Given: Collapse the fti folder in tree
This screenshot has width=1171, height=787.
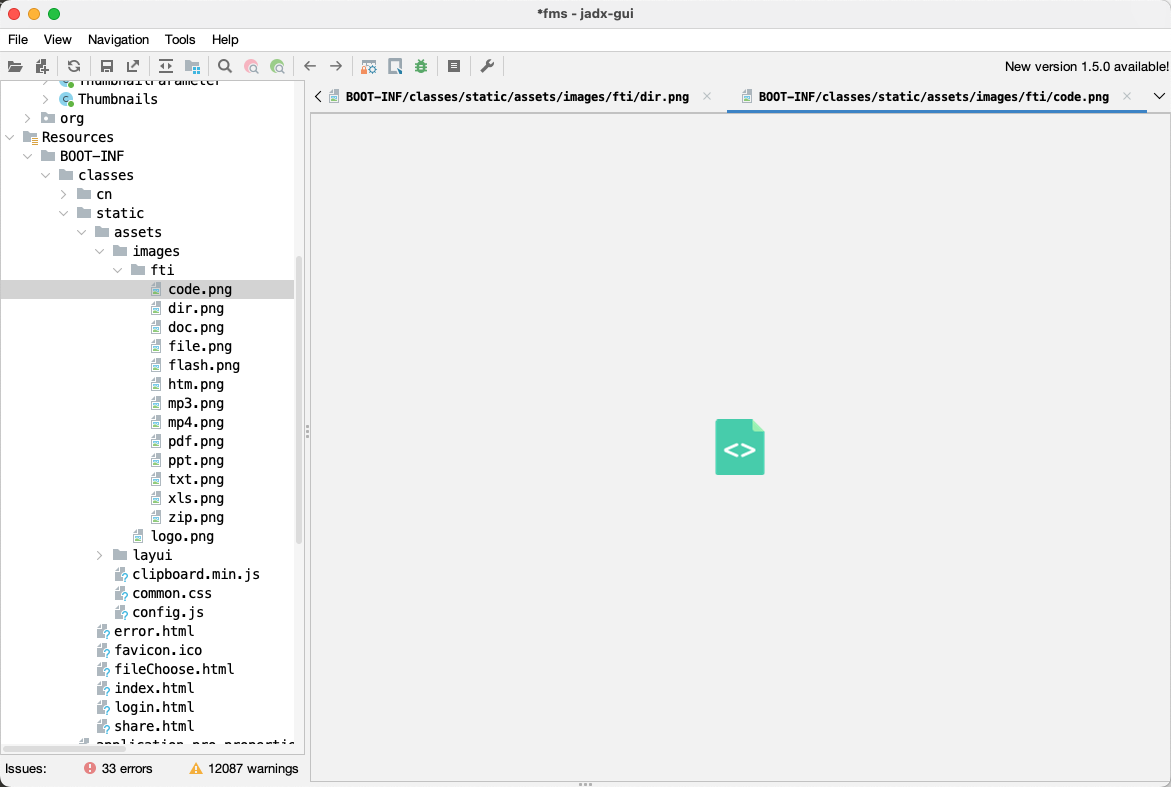Looking at the screenshot, I should pos(118,270).
